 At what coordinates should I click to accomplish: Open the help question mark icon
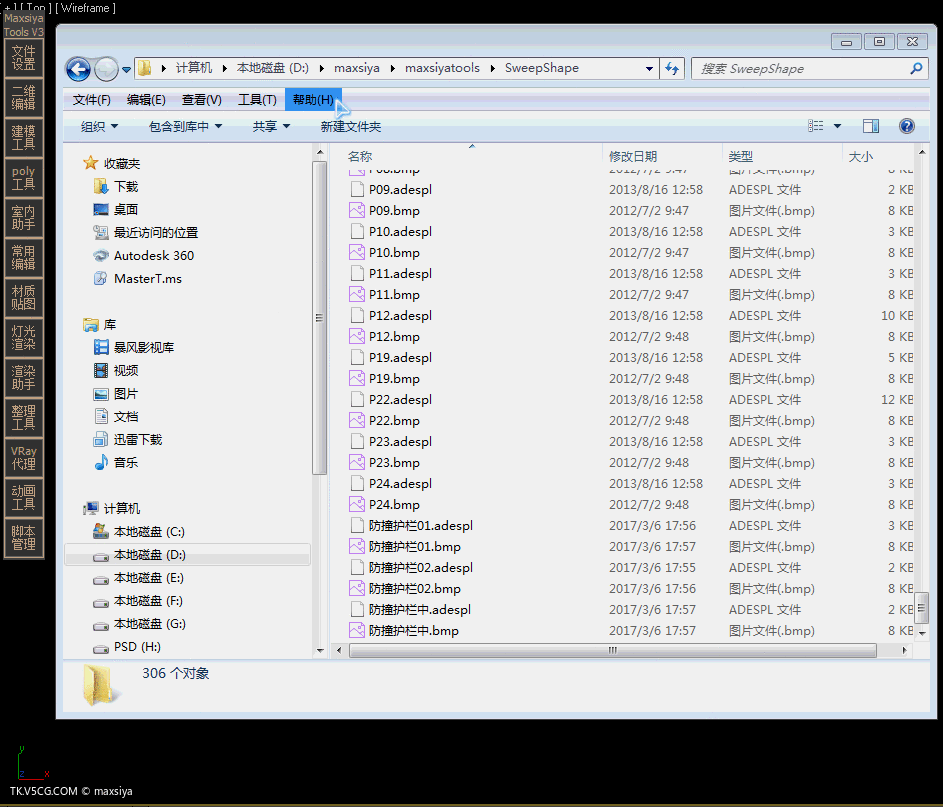907,126
